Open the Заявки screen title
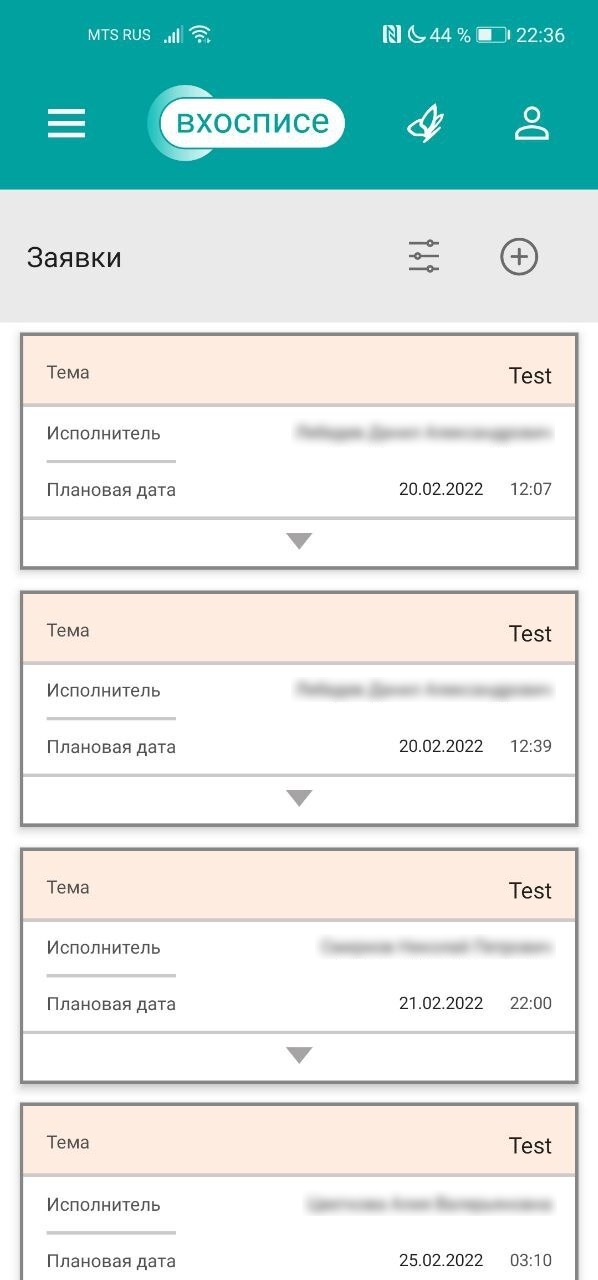The width and height of the screenshot is (598, 1280). pos(73,256)
